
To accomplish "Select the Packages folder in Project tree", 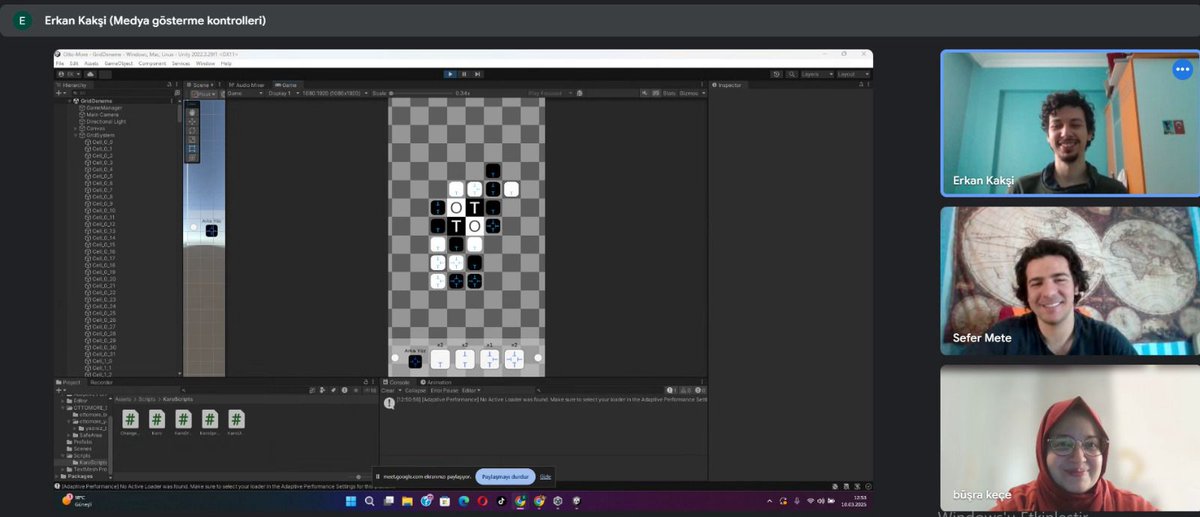I will point(79,476).
